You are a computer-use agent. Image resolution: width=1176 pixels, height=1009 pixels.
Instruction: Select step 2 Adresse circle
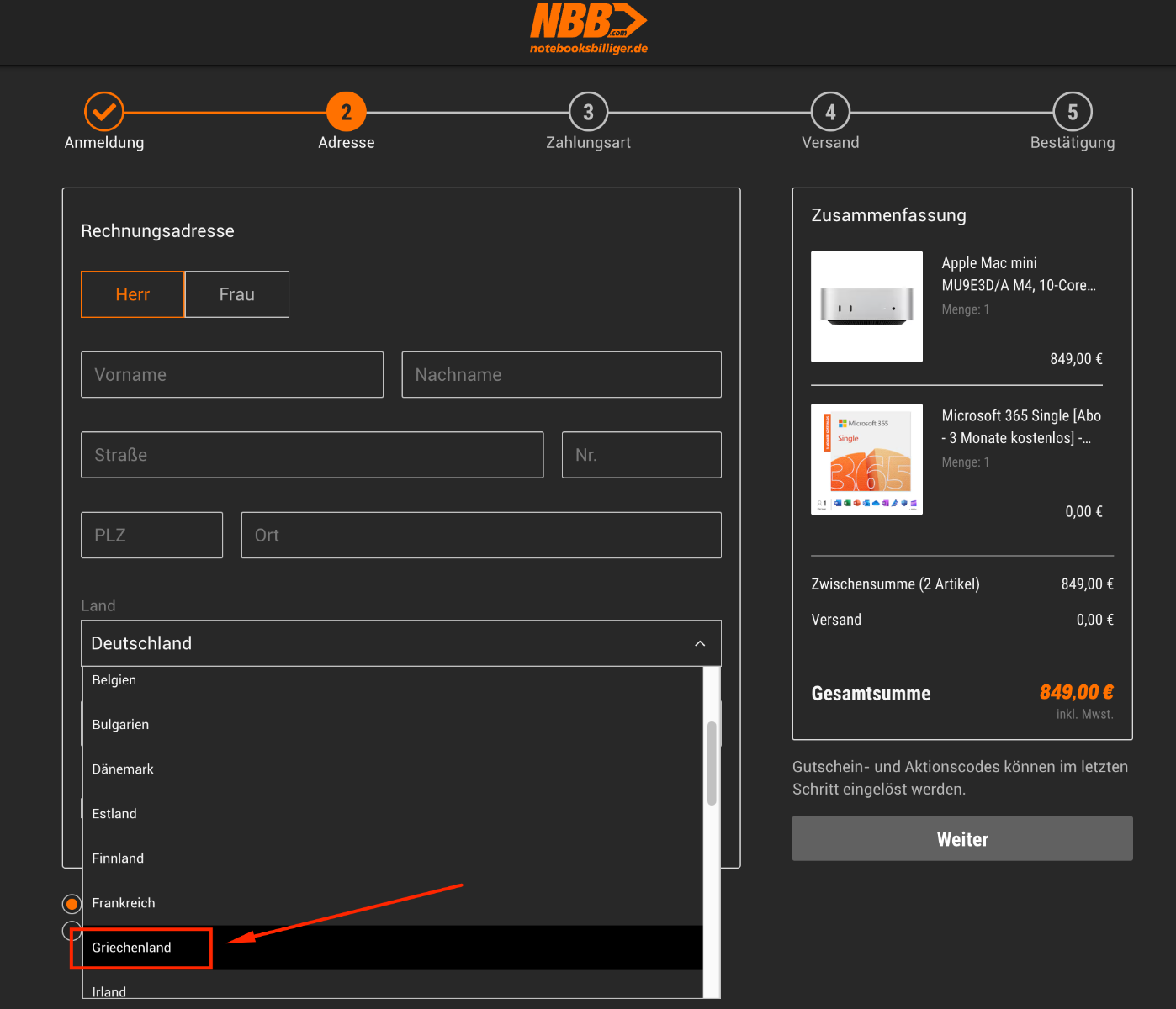(x=347, y=112)
